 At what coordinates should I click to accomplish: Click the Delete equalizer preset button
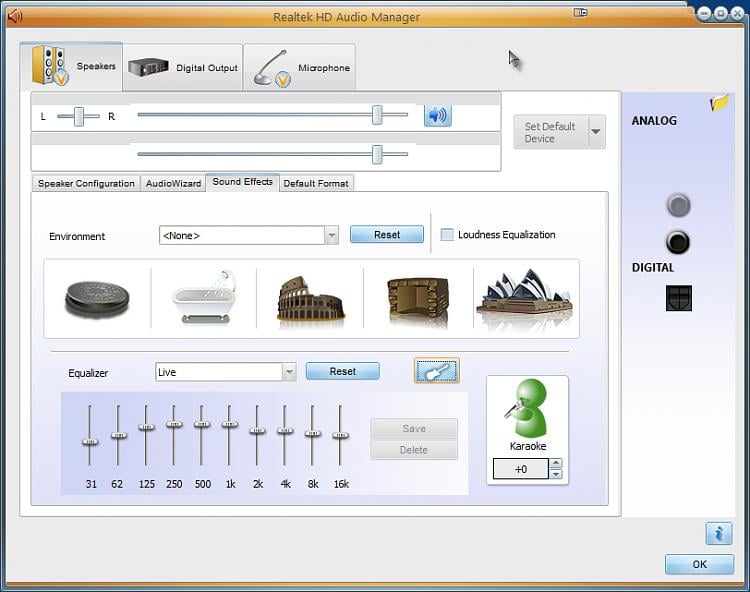click(414, 450)
